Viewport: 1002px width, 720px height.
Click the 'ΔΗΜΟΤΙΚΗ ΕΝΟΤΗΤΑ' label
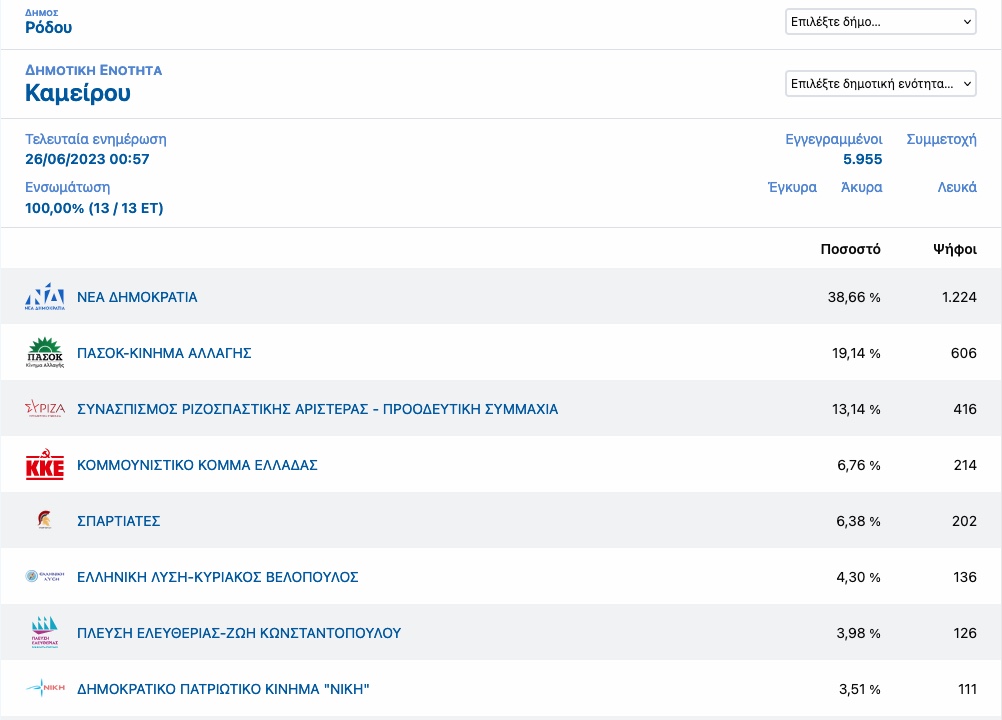click(93, 70)
